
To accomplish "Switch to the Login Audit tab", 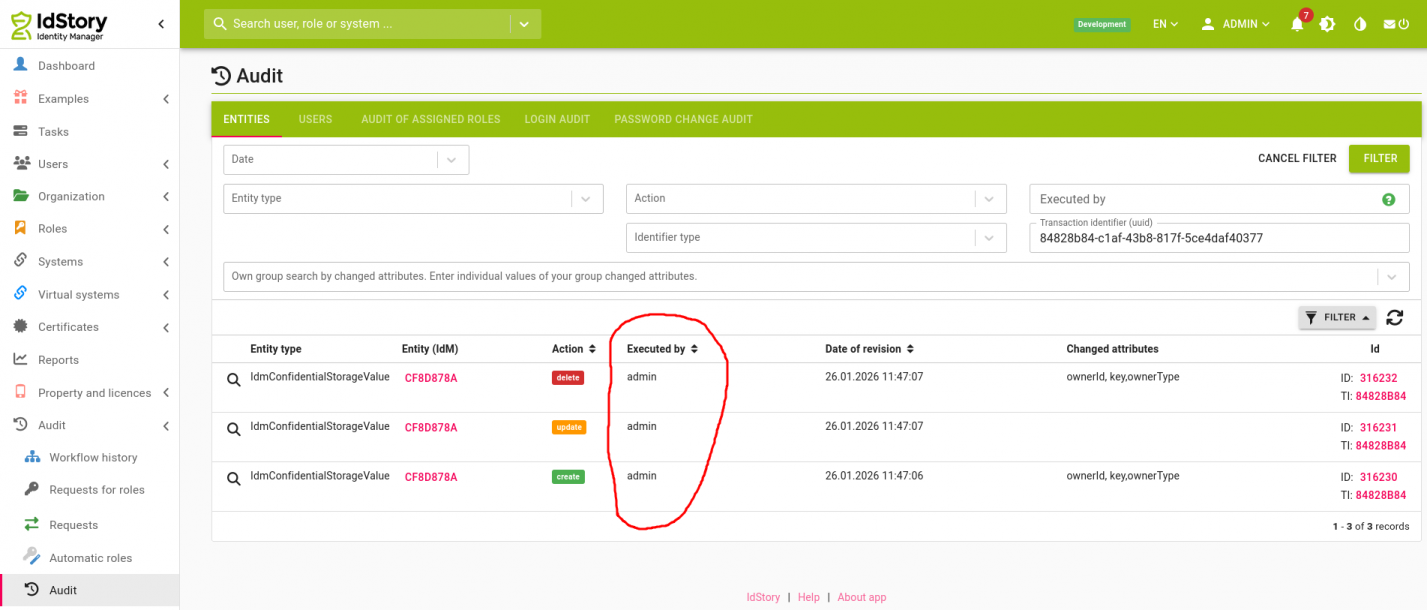I will (x=557, y=119).
